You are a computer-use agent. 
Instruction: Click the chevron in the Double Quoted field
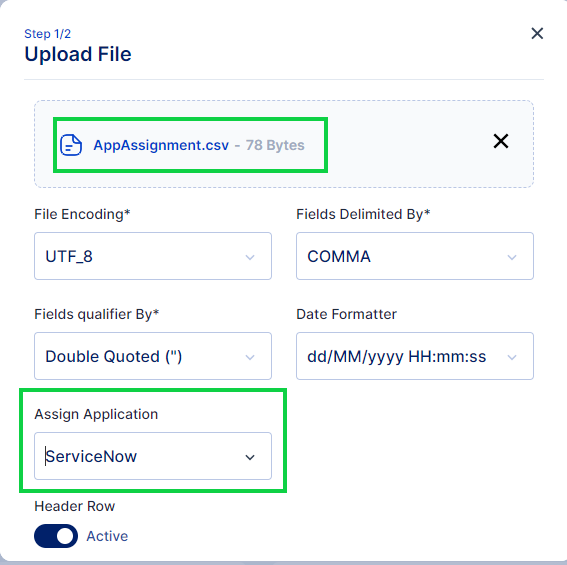tap(250, 357)
